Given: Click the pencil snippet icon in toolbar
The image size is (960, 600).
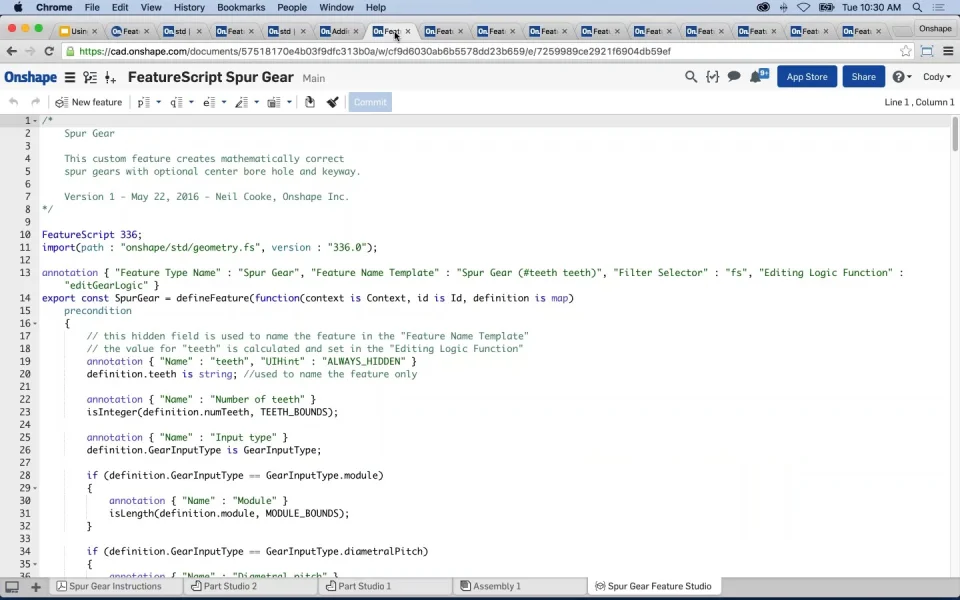Looking at the screenshot, I should coord(242,102).
